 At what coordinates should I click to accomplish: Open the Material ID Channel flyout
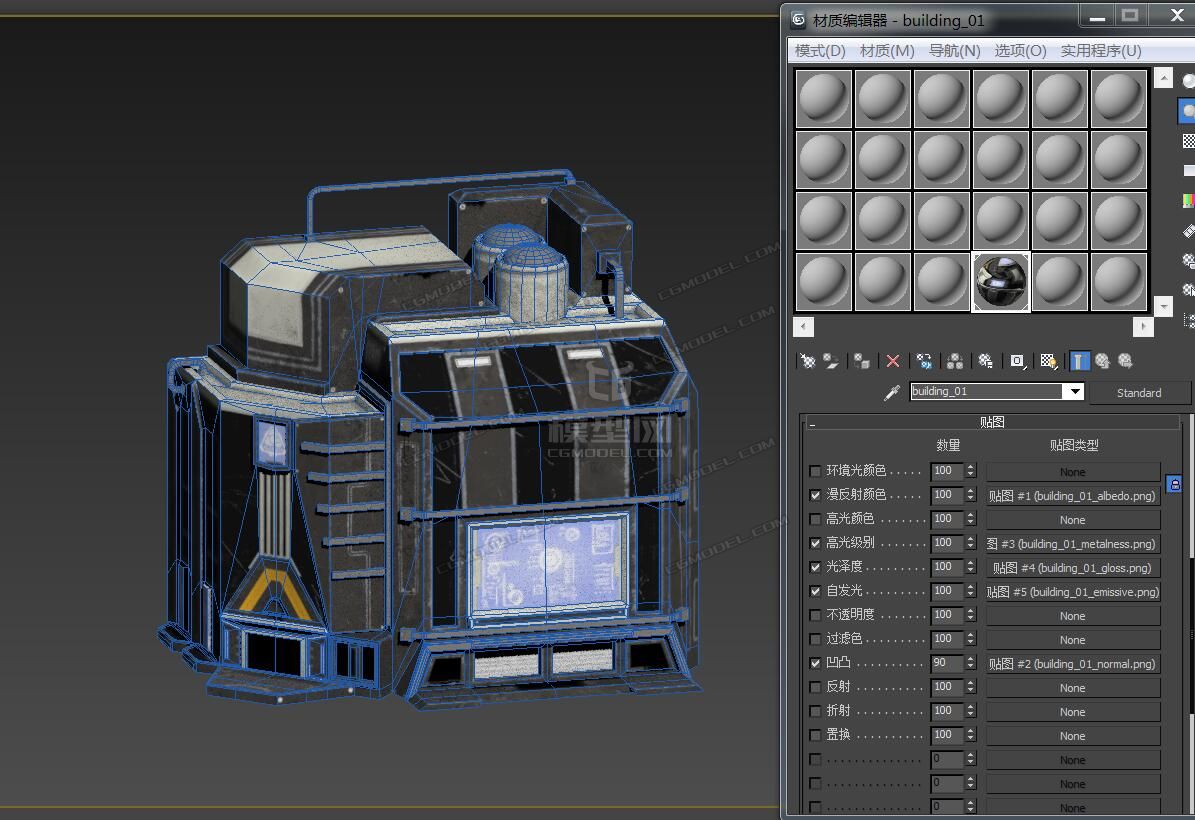point(1017,361)
